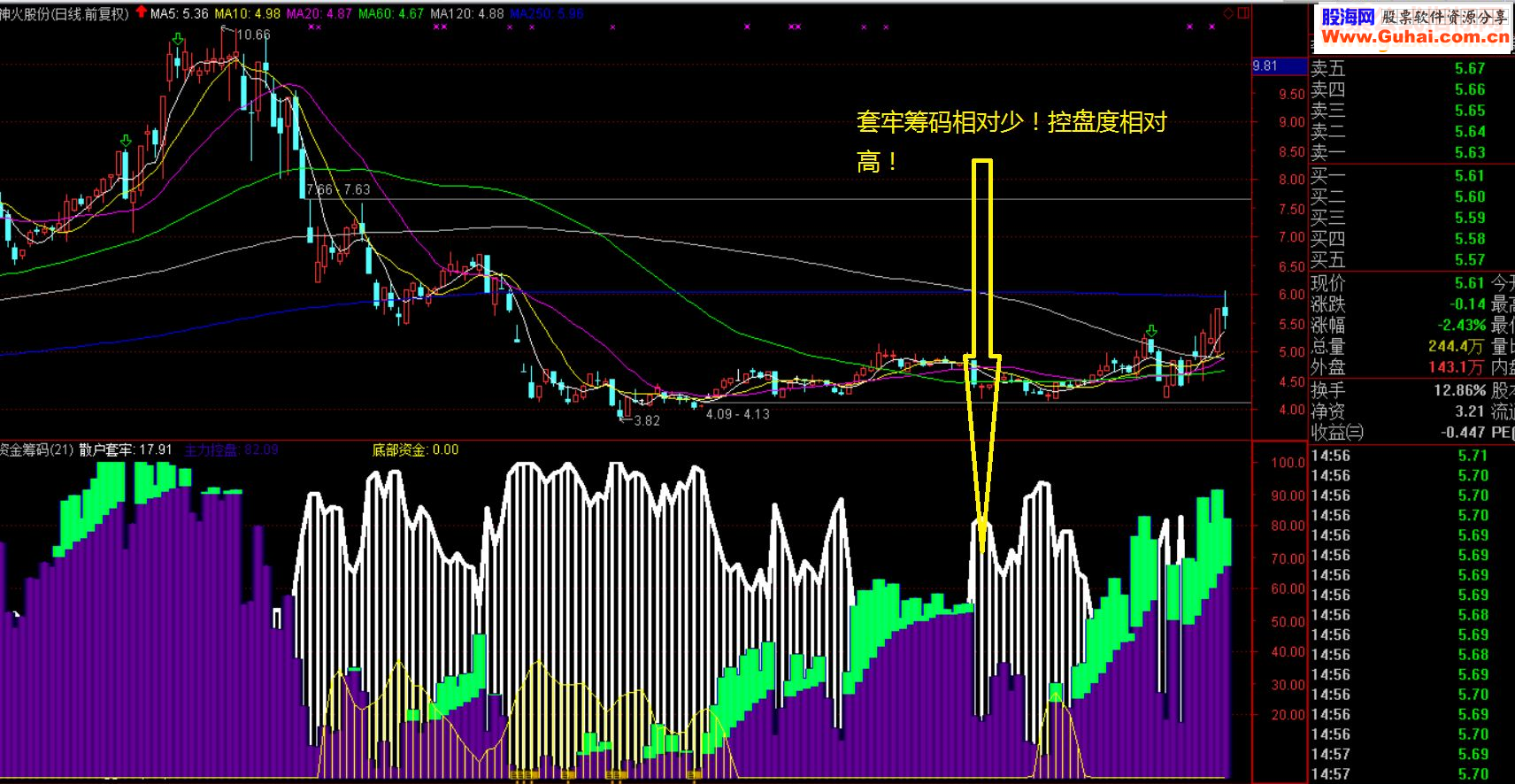Select the MA120: 4.88 indicator label
Viewport: 1515px width, 784px height.
click(x=466, y=13)
